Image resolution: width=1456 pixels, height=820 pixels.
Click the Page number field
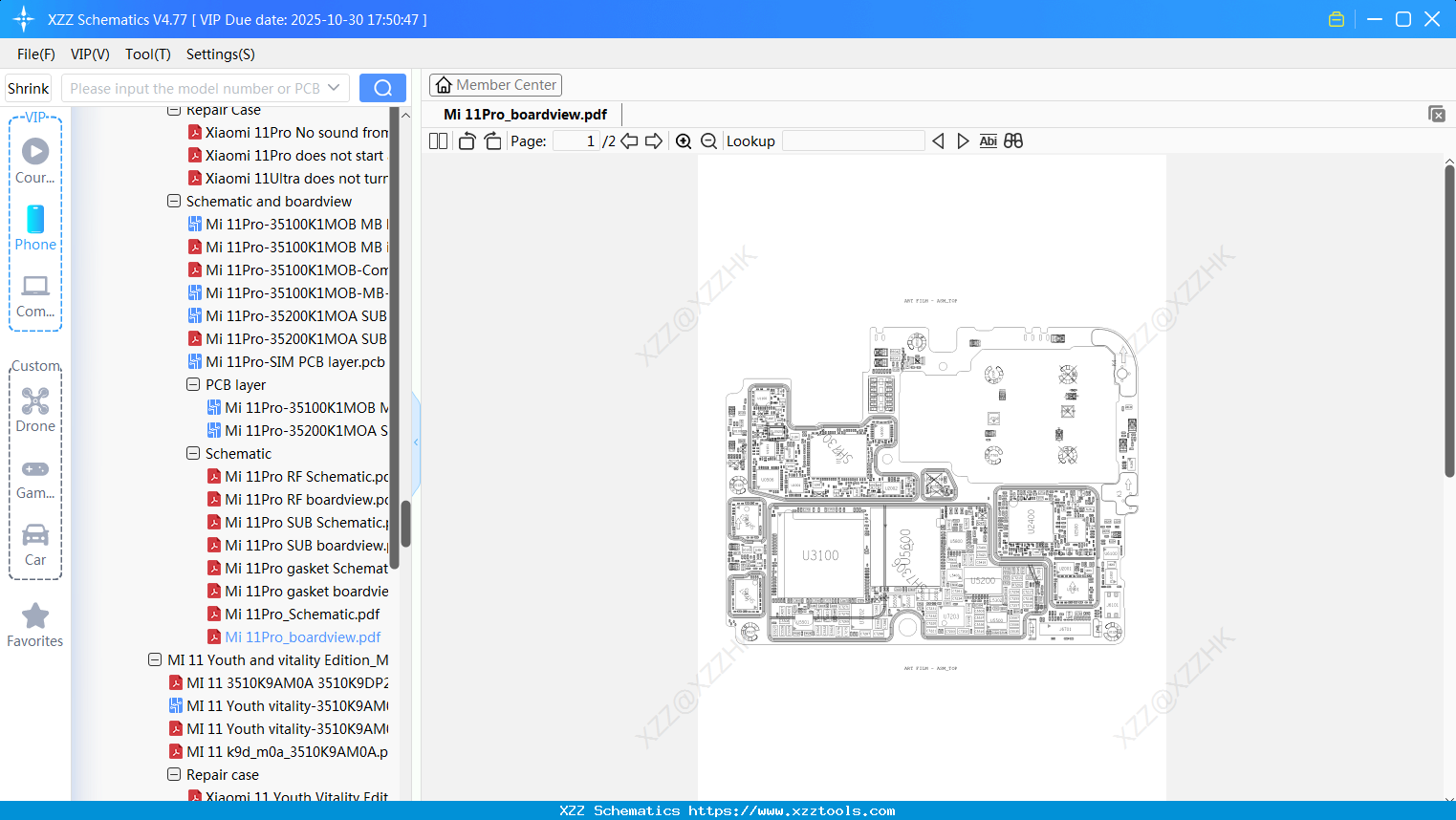point(576,141)
